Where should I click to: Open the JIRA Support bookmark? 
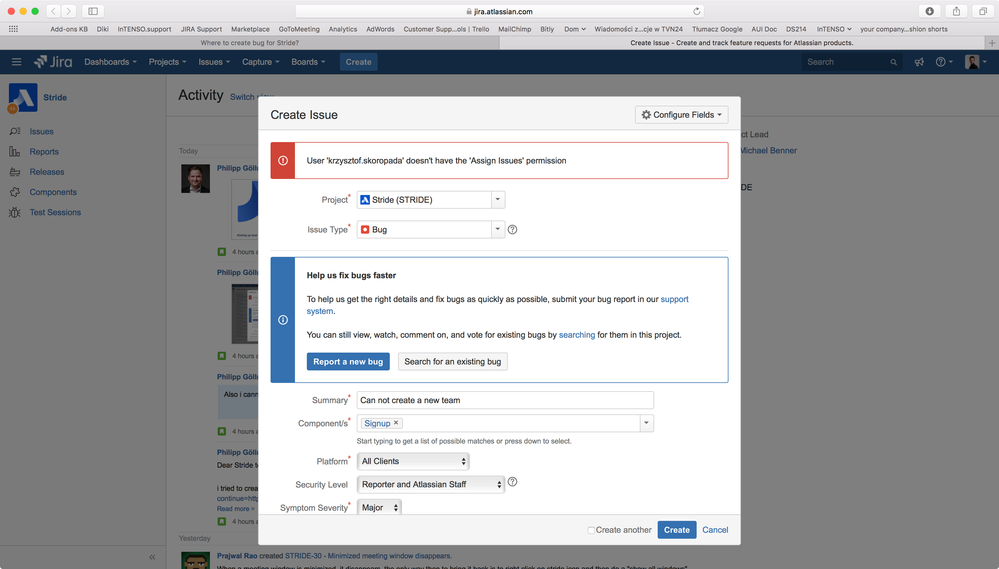[201, 29]
